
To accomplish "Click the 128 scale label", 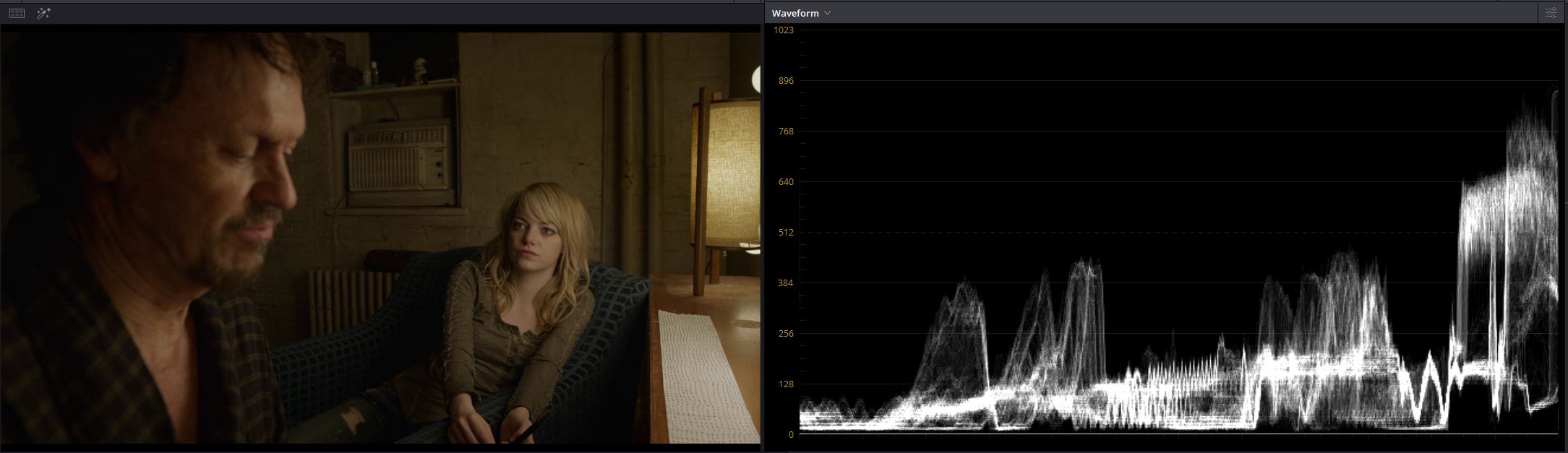I will click(x=786, y=384).
